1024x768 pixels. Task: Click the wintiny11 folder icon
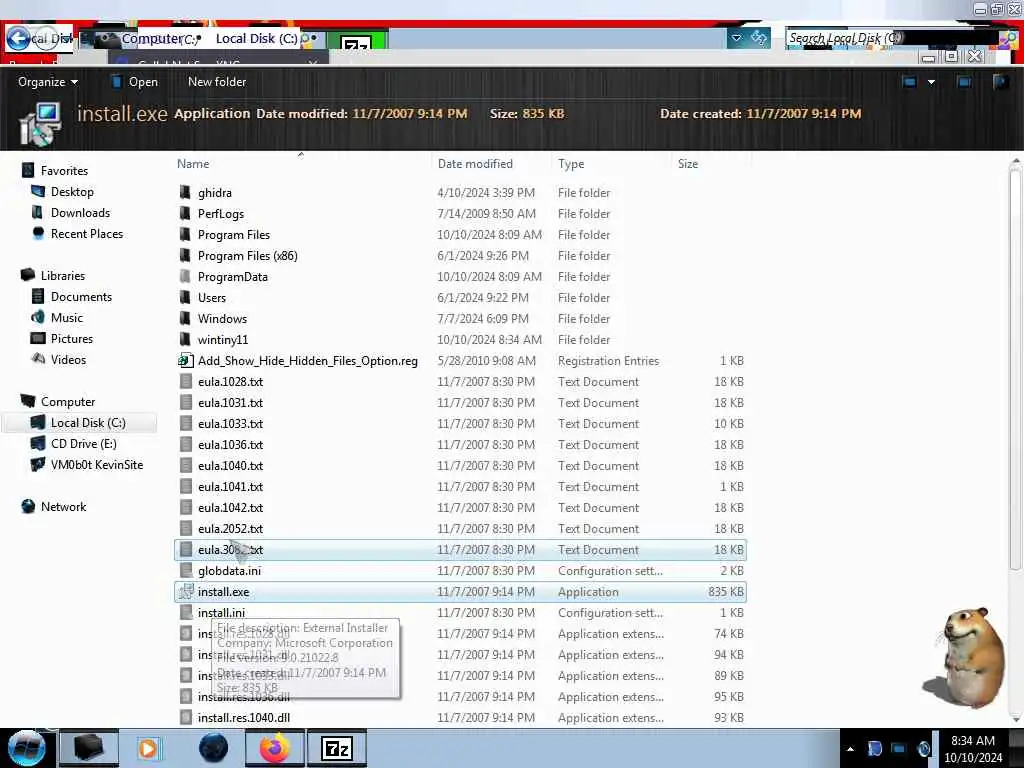coord(185,340)
